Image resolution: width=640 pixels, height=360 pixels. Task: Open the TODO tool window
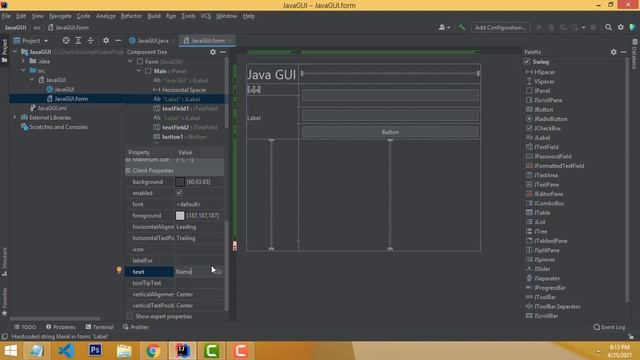(25, 327)
